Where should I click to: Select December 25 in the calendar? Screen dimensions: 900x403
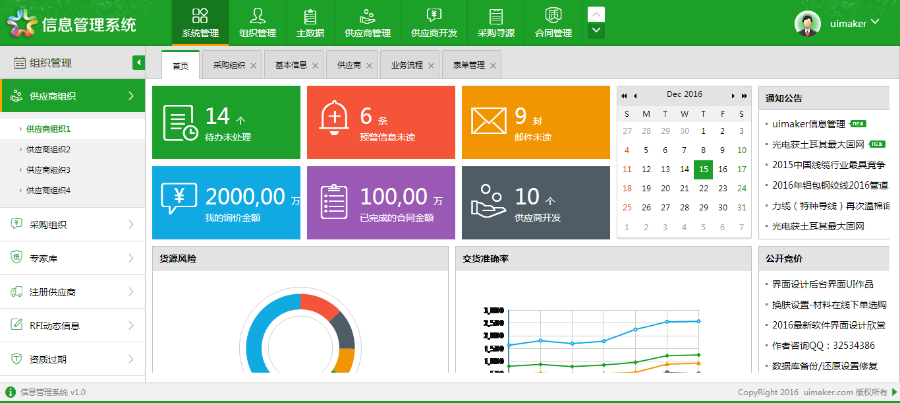(x=627, y=207)
